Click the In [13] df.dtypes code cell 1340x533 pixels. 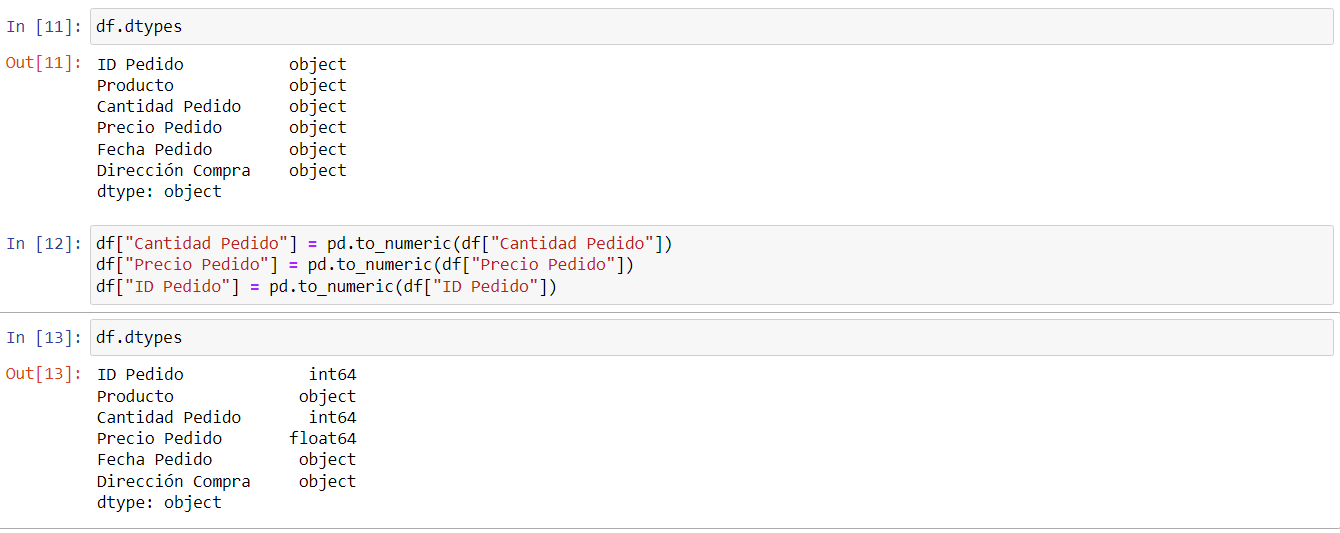coord(700,338)
